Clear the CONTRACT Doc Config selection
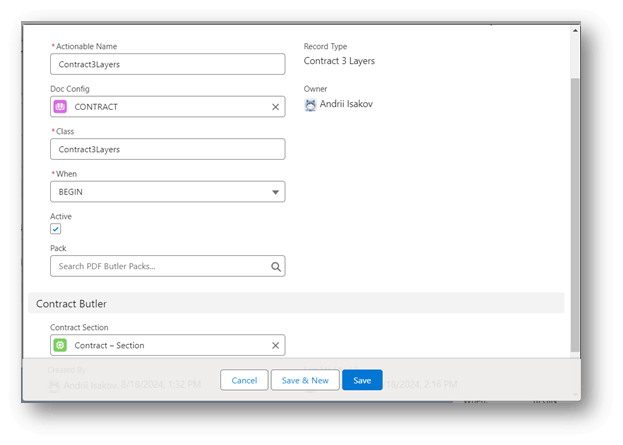 (x=275, y=107)
